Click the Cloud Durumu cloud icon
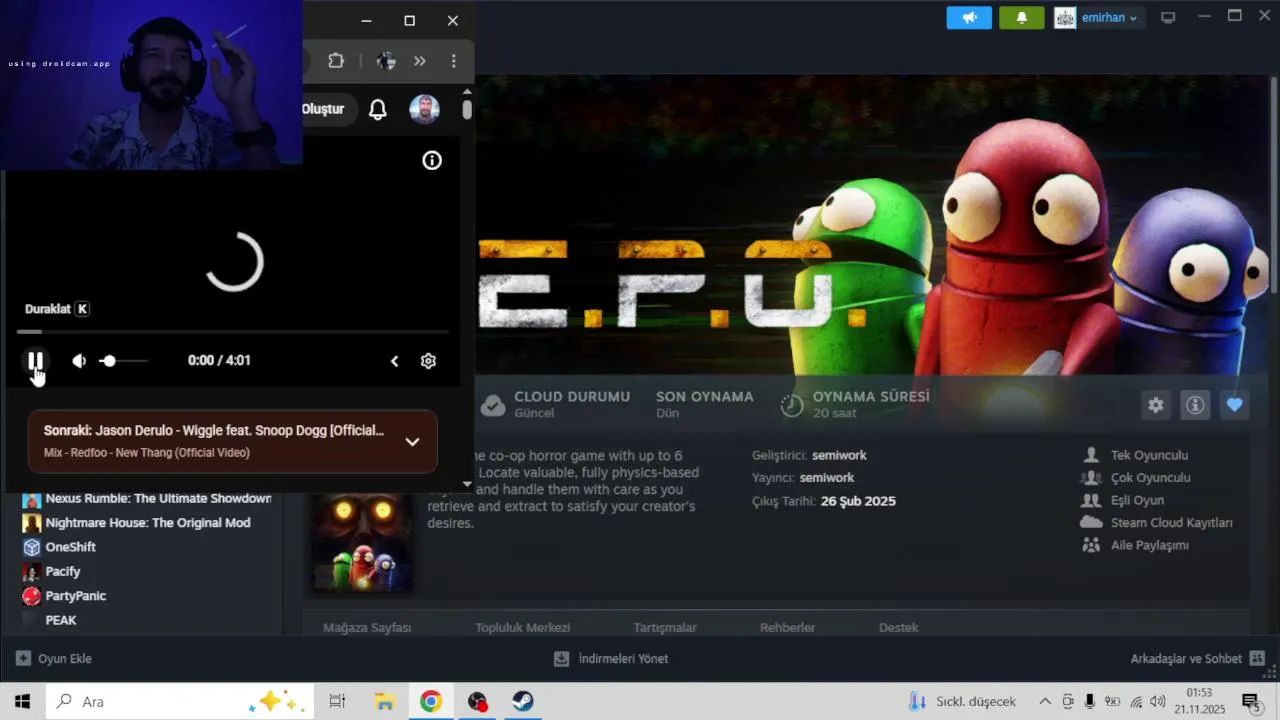Viewport: 1280px width, 720px height. 493,405
